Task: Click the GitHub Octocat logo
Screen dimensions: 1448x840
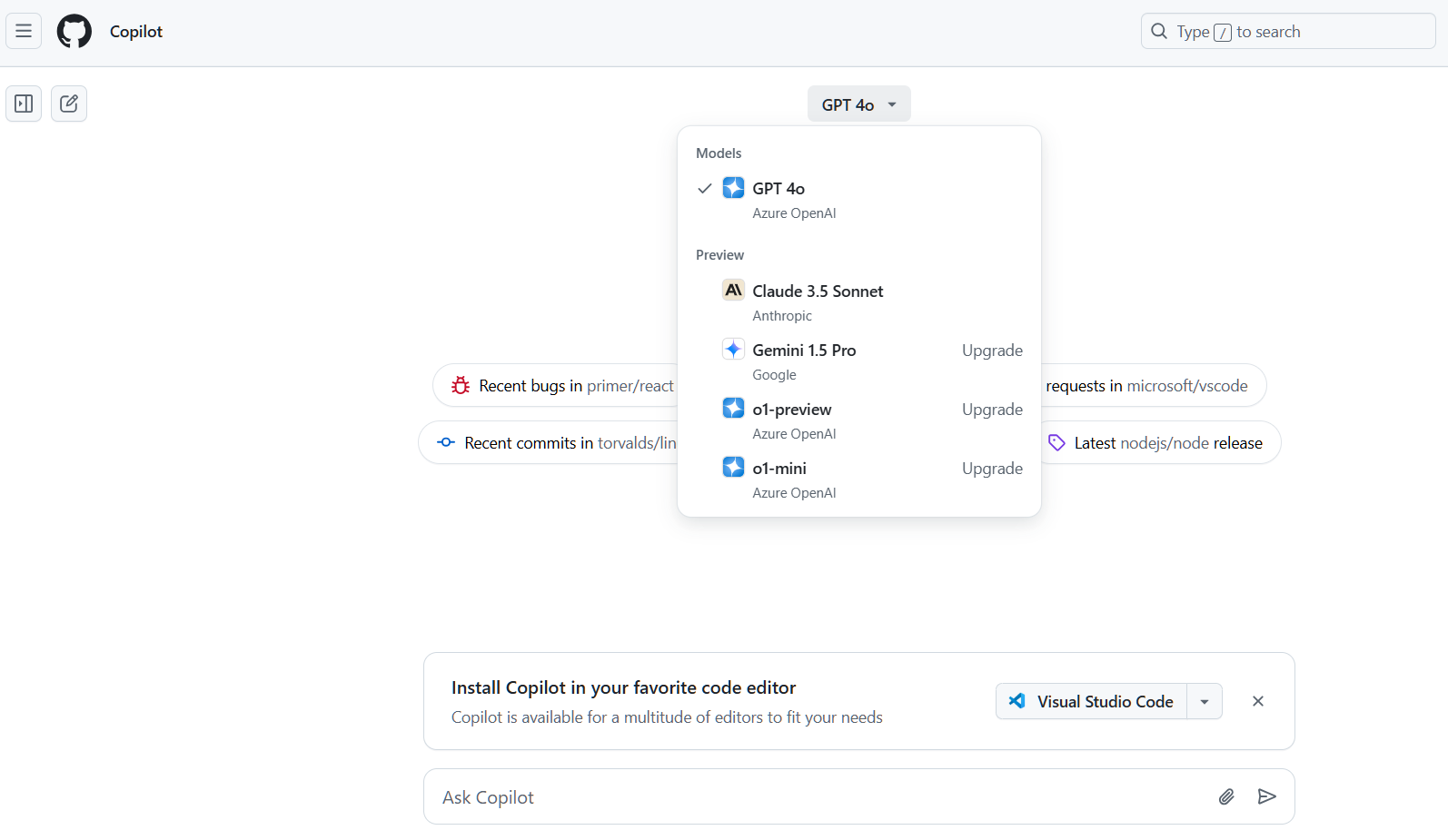Action: click(x=74, y=31)
